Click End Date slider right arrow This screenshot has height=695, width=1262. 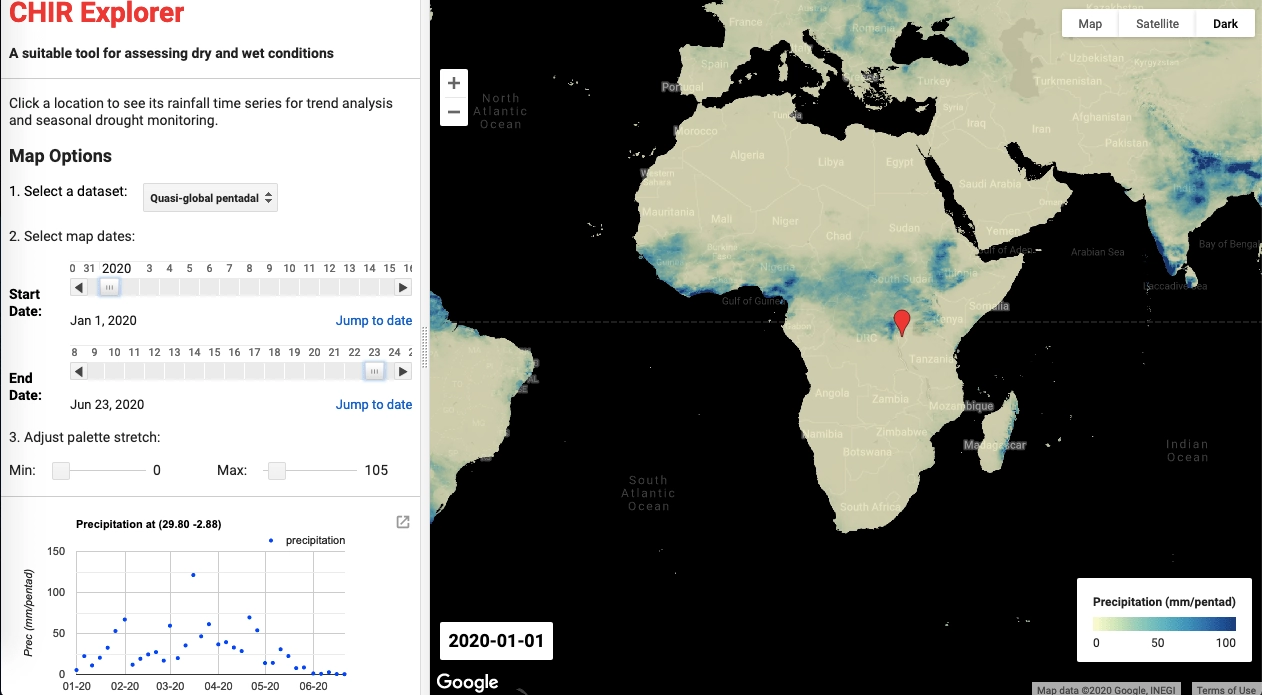pyautogui.click(x=402, y=371)
